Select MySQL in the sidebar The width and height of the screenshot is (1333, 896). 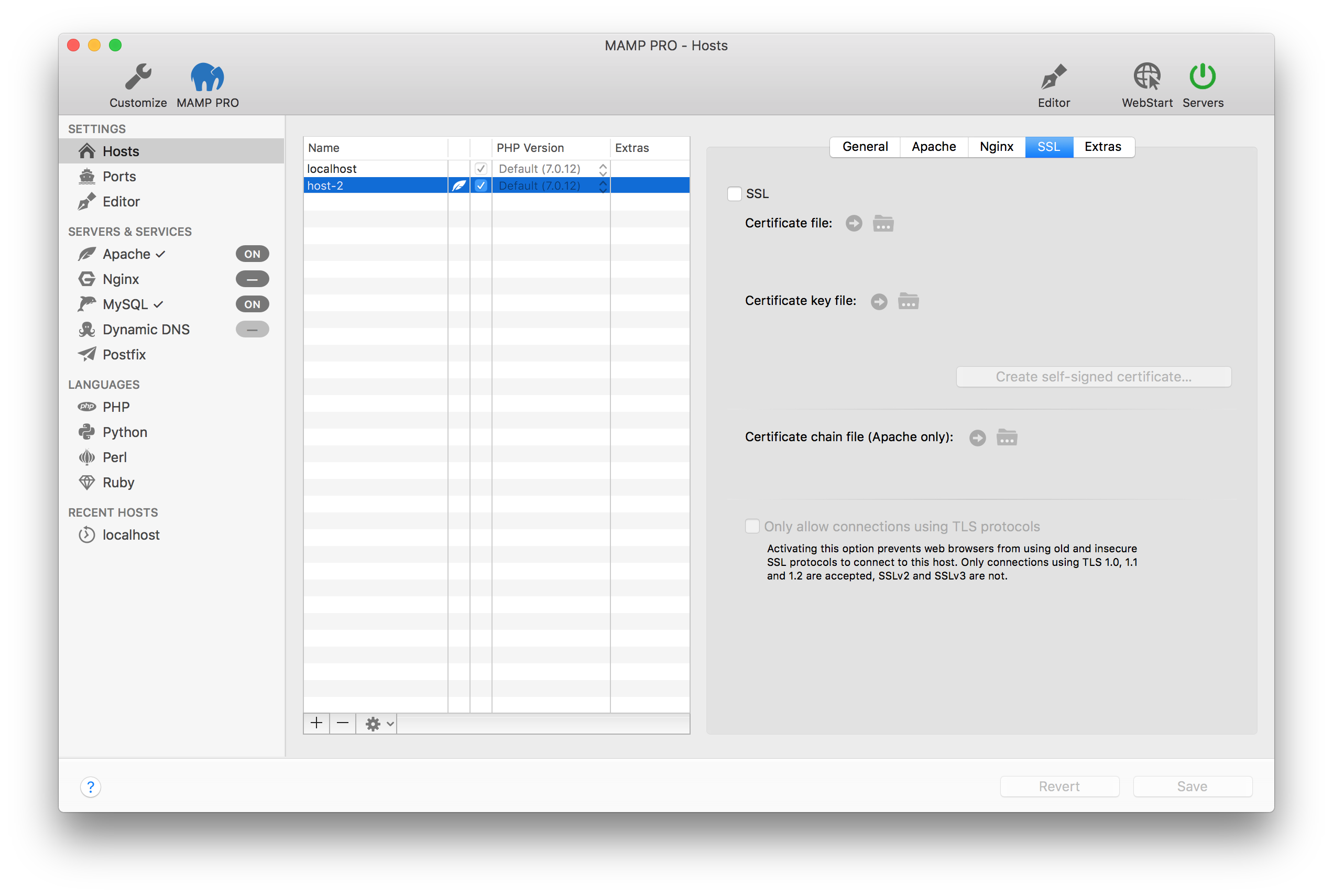tap(125, 304)
